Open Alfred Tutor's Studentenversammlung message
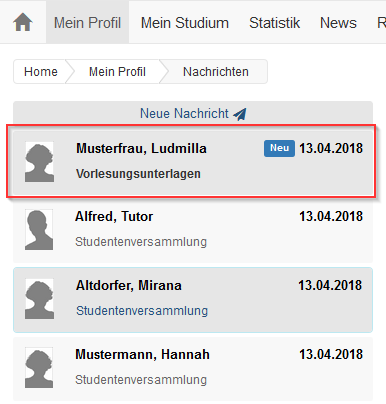This screenshot has height=404, width=386. click(x=193, y=230)
